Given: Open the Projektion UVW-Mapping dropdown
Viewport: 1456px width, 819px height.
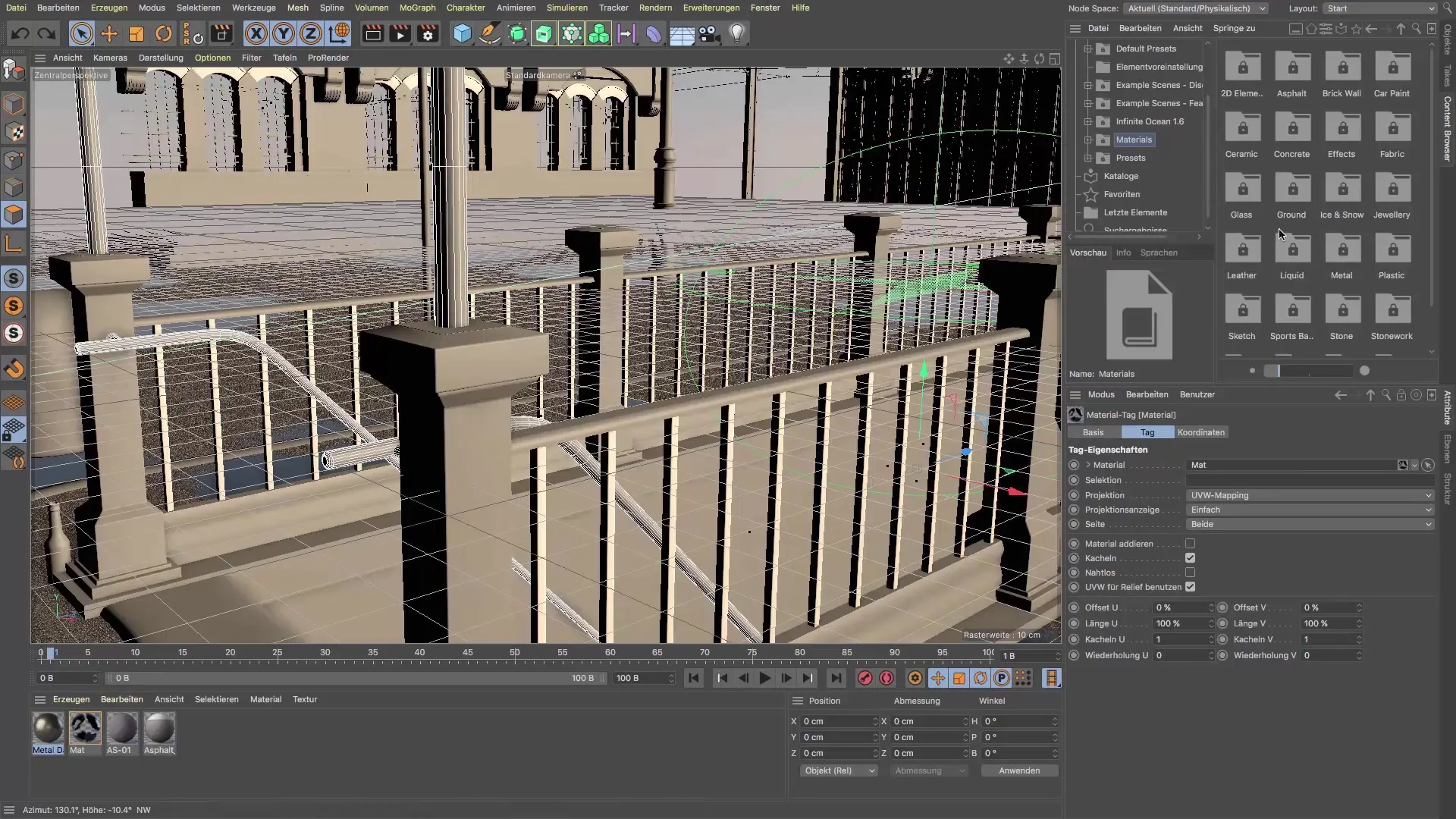Looking at the screenshot, I should [x=1310, y=495].
